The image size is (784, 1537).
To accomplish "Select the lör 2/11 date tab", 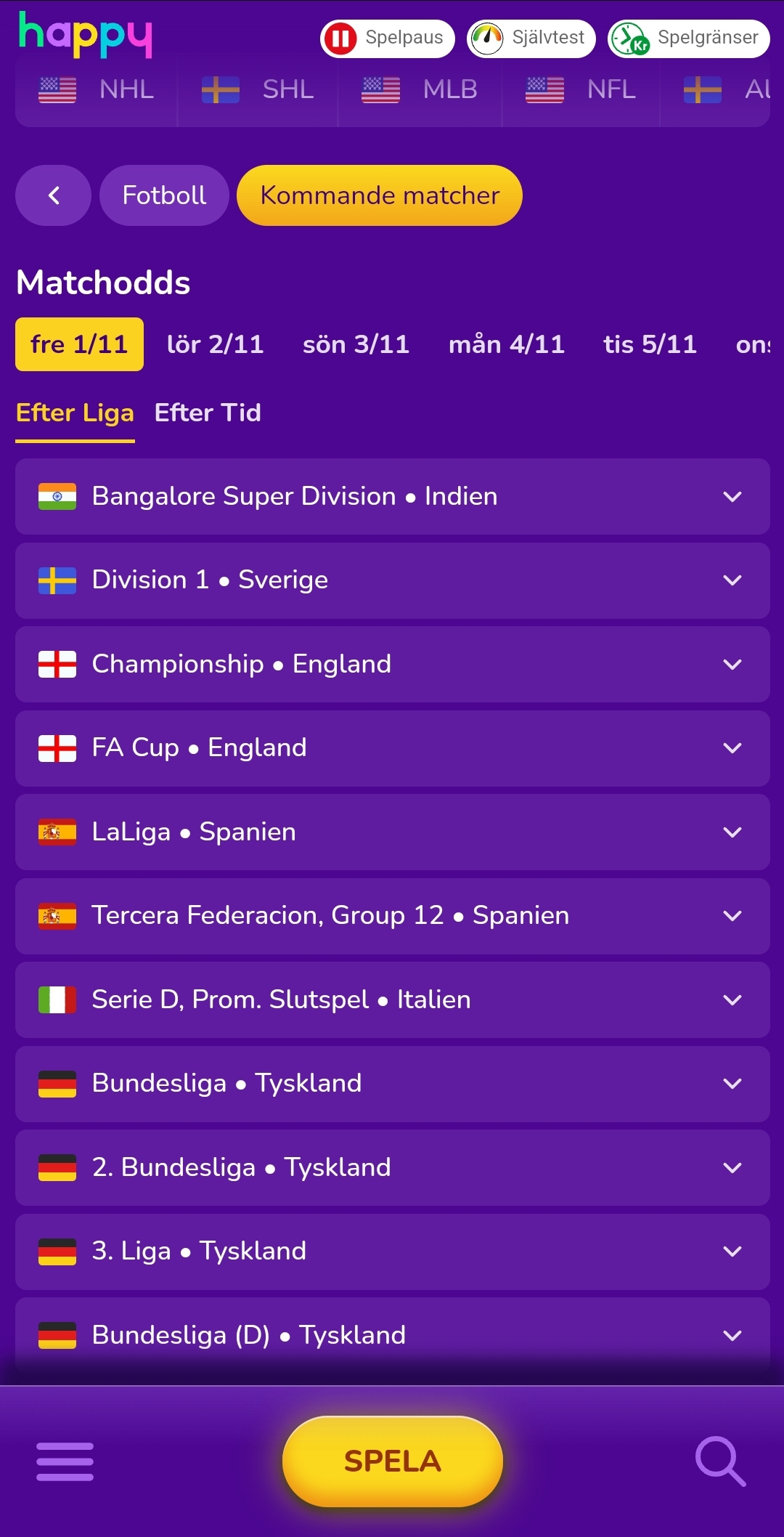I will (215, 344).
